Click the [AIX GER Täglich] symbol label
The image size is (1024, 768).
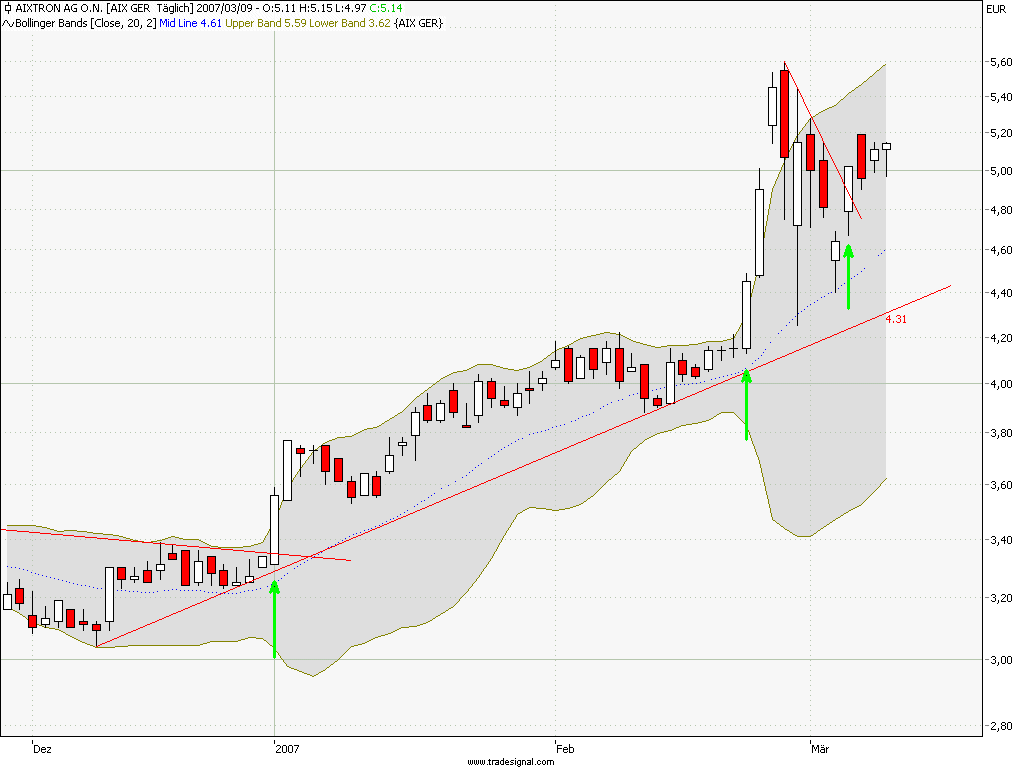(x=149, y=8)
